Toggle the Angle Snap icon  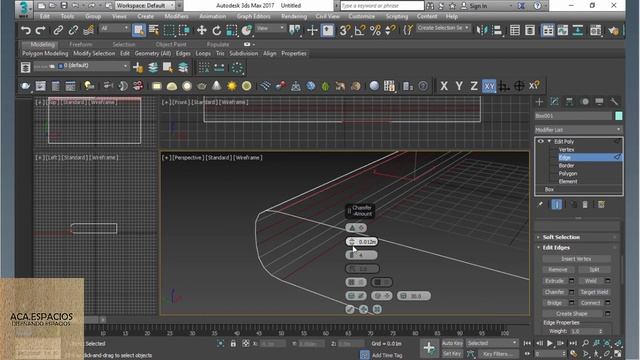click(x=360, y=30)
